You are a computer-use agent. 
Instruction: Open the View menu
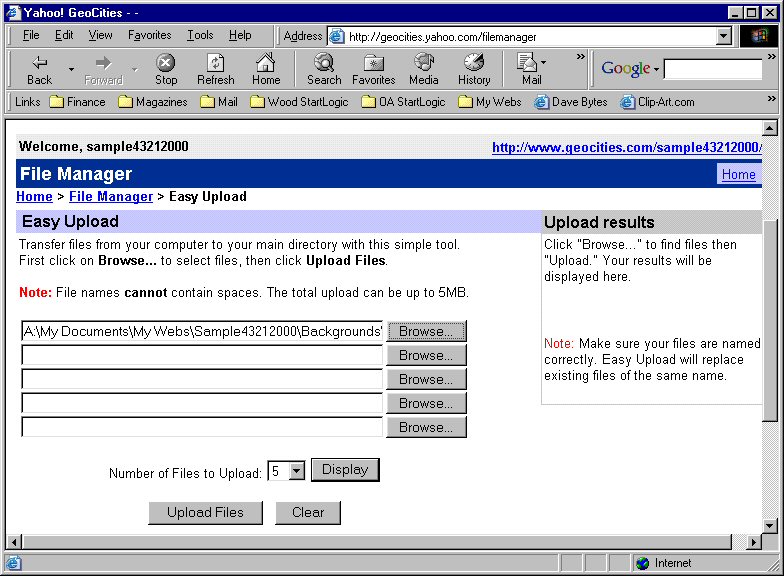click(x=100, y=35)
